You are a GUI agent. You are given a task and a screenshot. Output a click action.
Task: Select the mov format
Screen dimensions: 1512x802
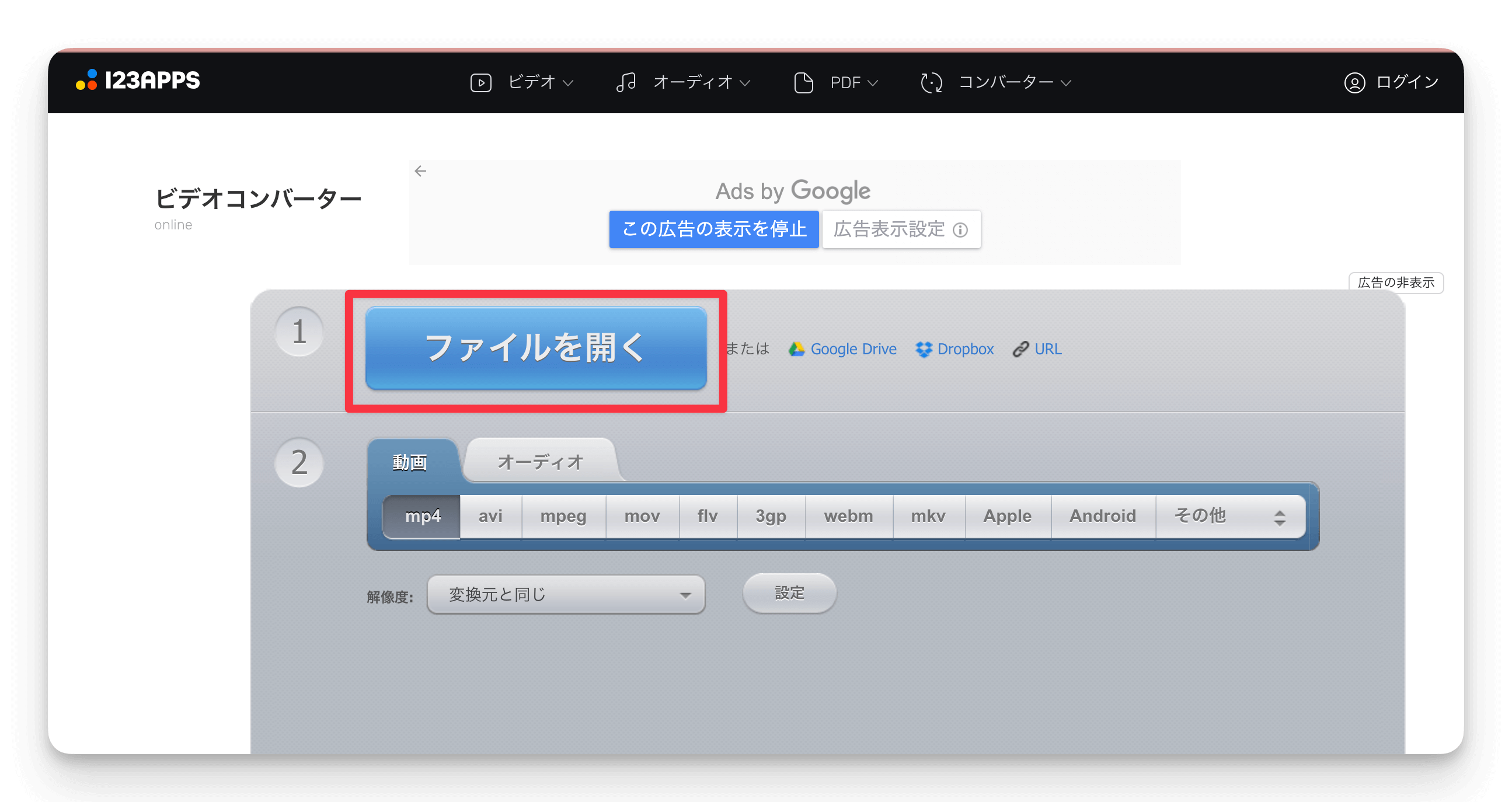click(642, 517)
